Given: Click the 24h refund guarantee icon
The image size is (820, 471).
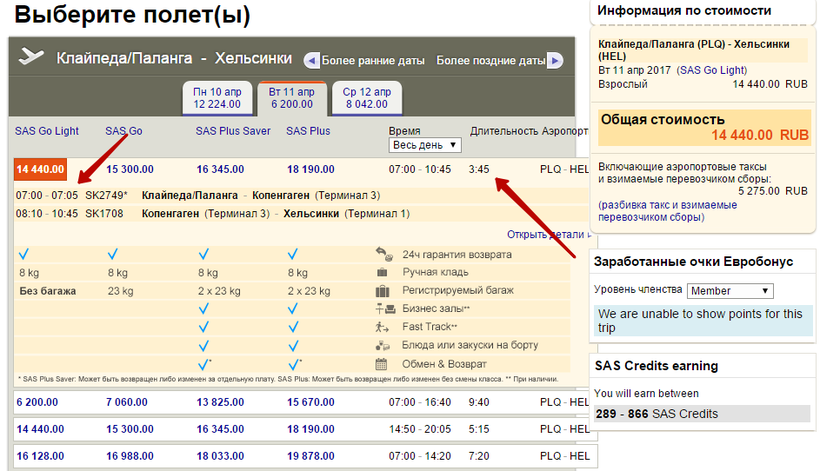Looking at the screenshot, I should tap(381, 254).
